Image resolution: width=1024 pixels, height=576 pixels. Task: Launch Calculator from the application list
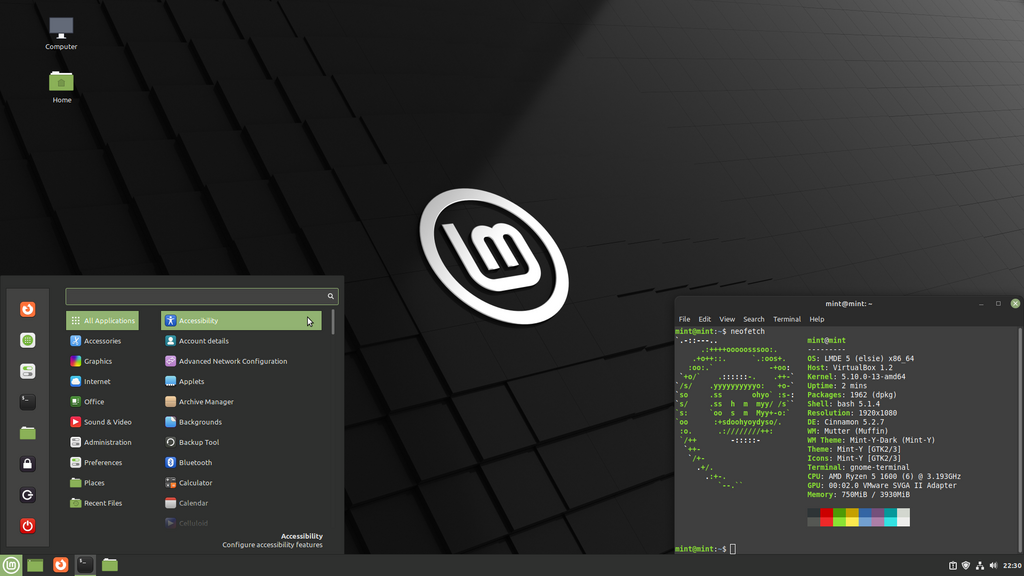241,483
